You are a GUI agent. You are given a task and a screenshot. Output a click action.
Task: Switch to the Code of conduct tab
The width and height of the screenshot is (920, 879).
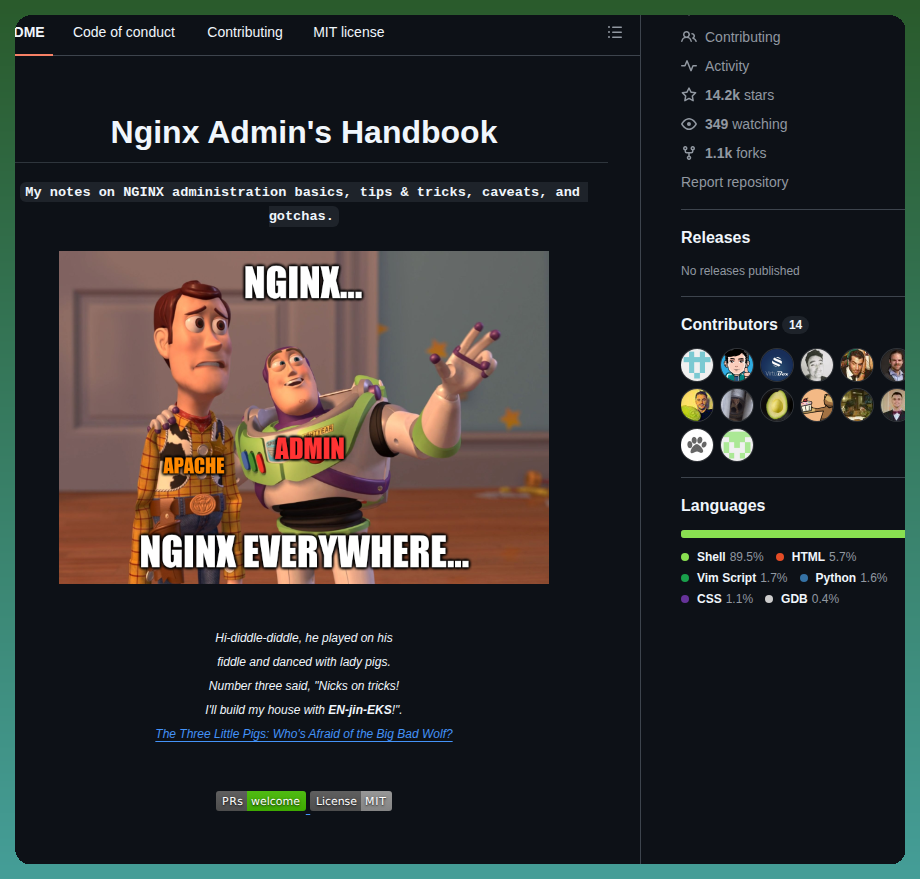click(x=124, y=32)
